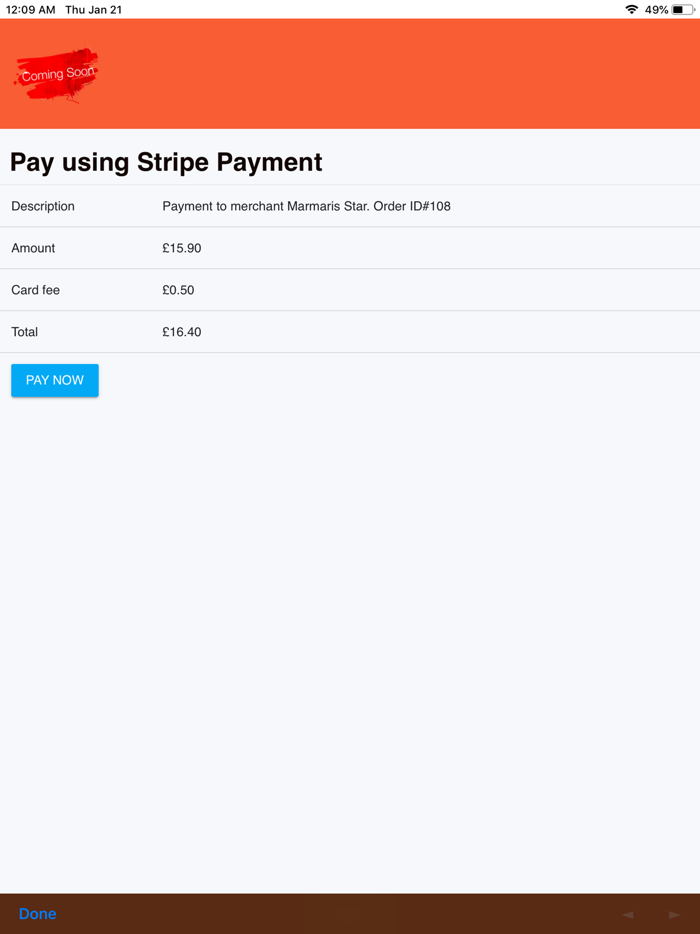Click the Amount label
This screenshot has width=700, height=934.
33,248
